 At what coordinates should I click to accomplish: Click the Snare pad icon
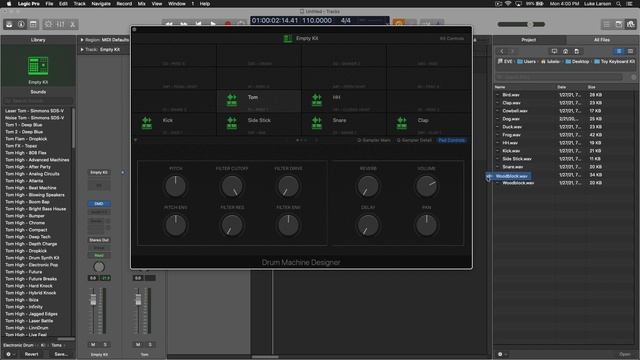[317, 122]
